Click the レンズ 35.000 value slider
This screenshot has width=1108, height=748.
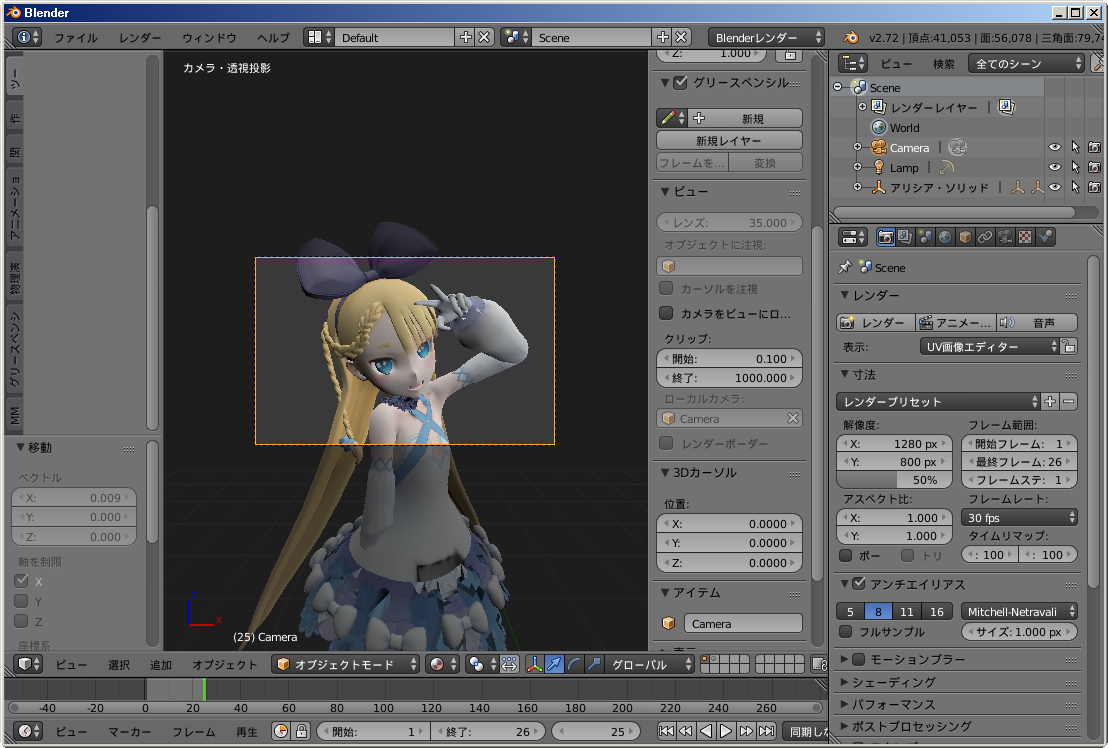tap(729, 222)
